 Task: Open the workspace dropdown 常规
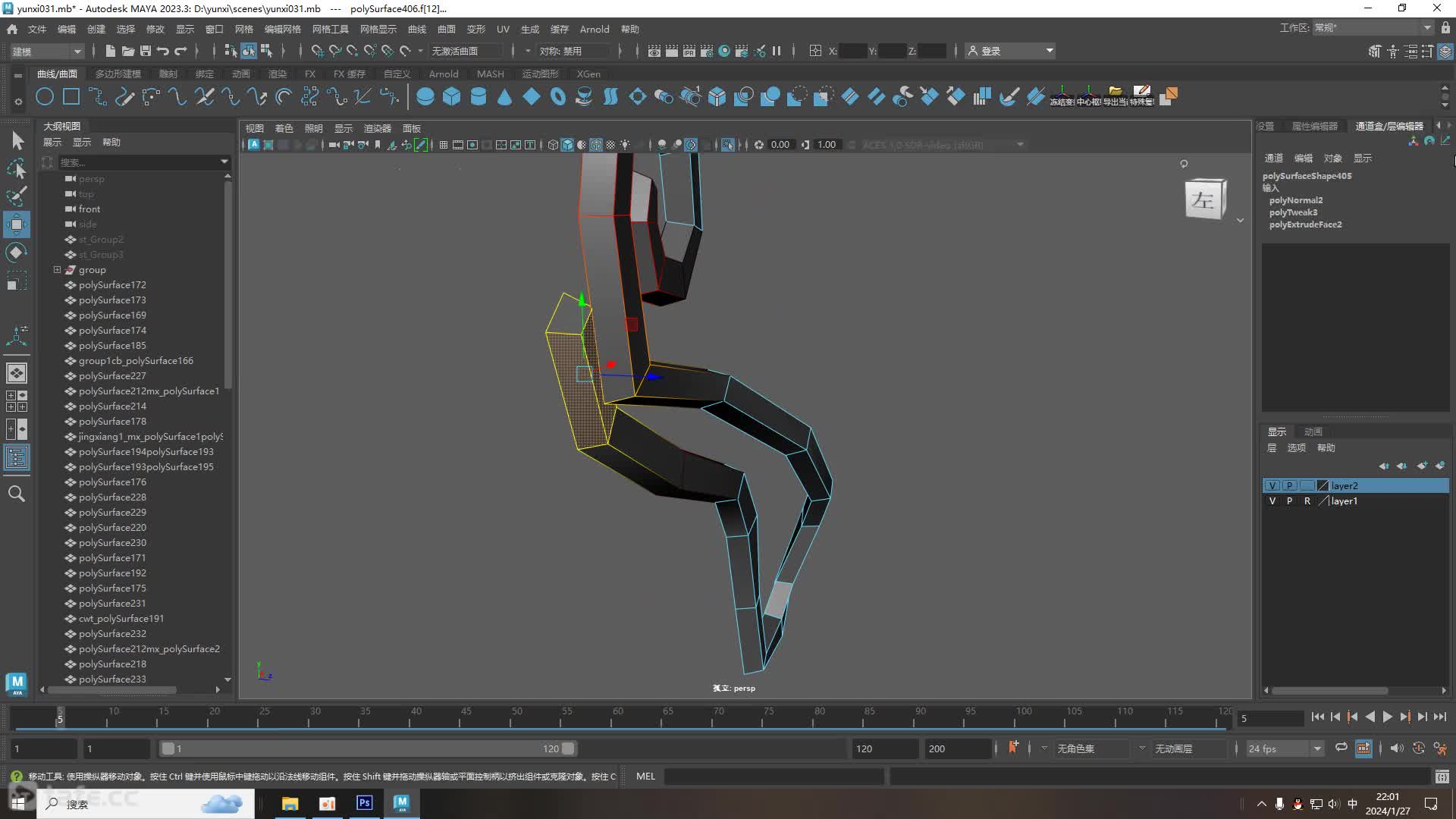[x=1373, y=28]
